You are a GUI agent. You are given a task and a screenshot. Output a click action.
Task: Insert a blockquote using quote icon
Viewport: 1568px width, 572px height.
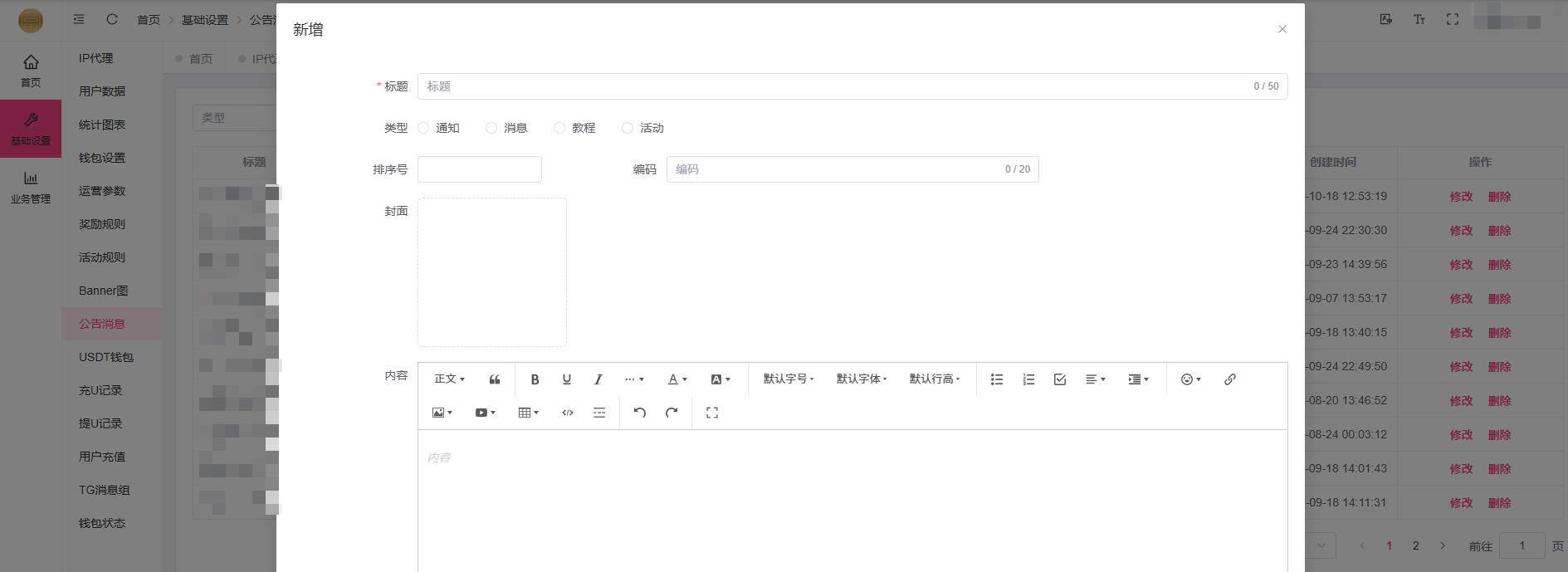point(495,379)
